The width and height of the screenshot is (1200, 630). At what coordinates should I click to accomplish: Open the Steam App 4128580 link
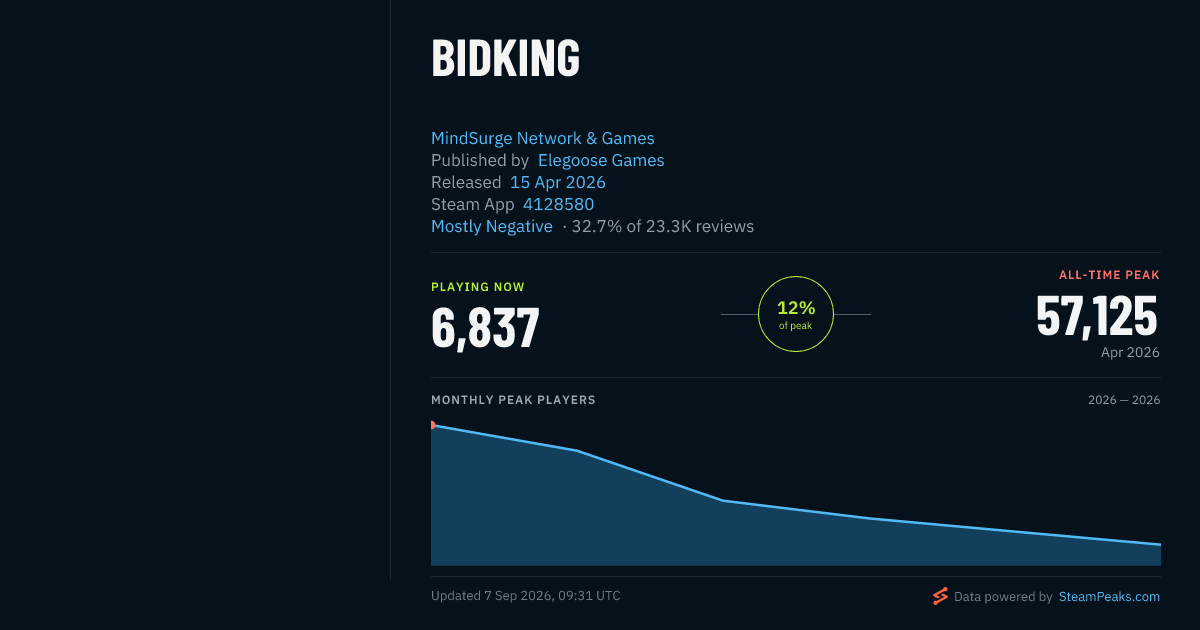(558, 204)
